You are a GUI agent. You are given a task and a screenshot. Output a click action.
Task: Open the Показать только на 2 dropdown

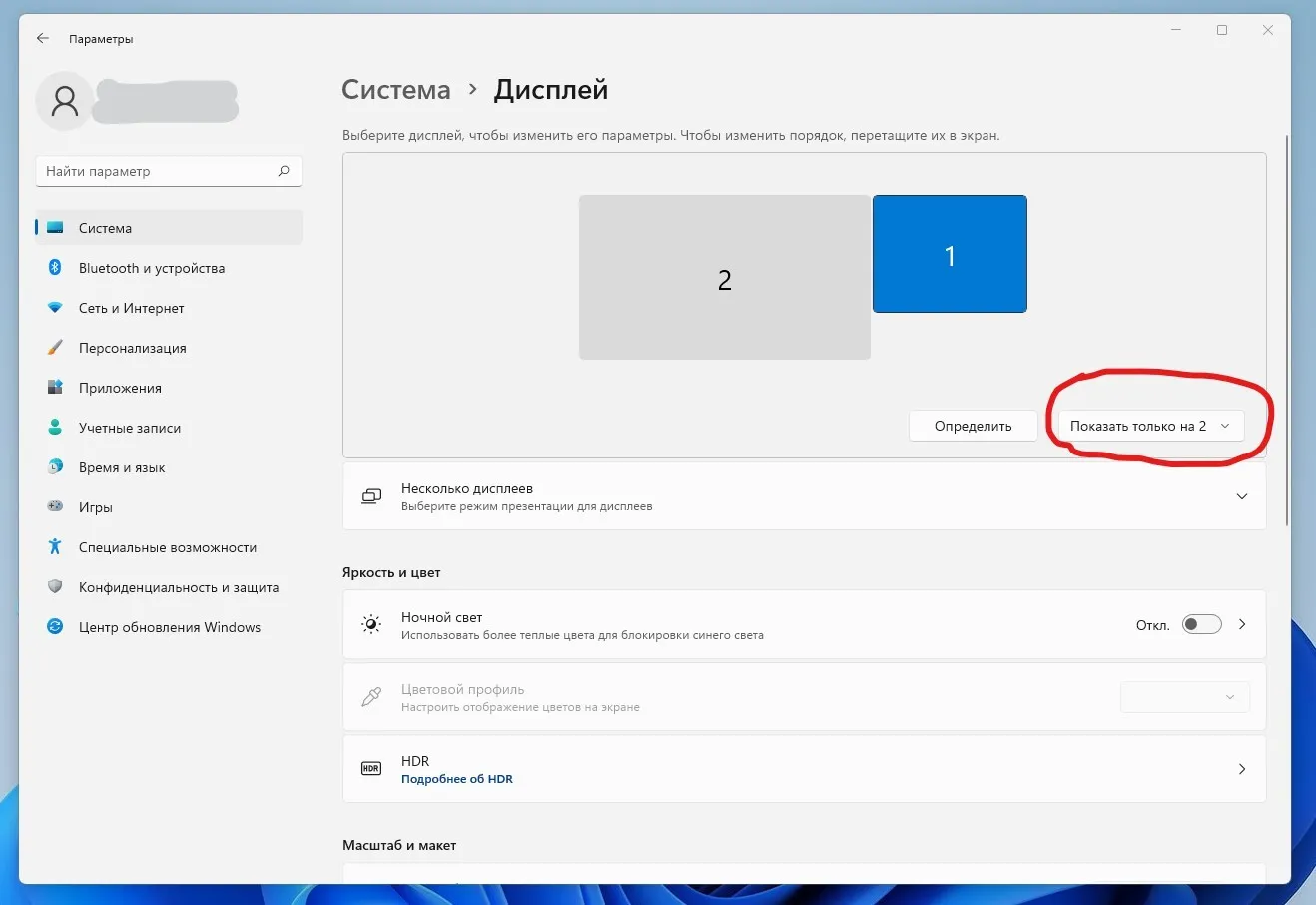(x=1150, y=426)
